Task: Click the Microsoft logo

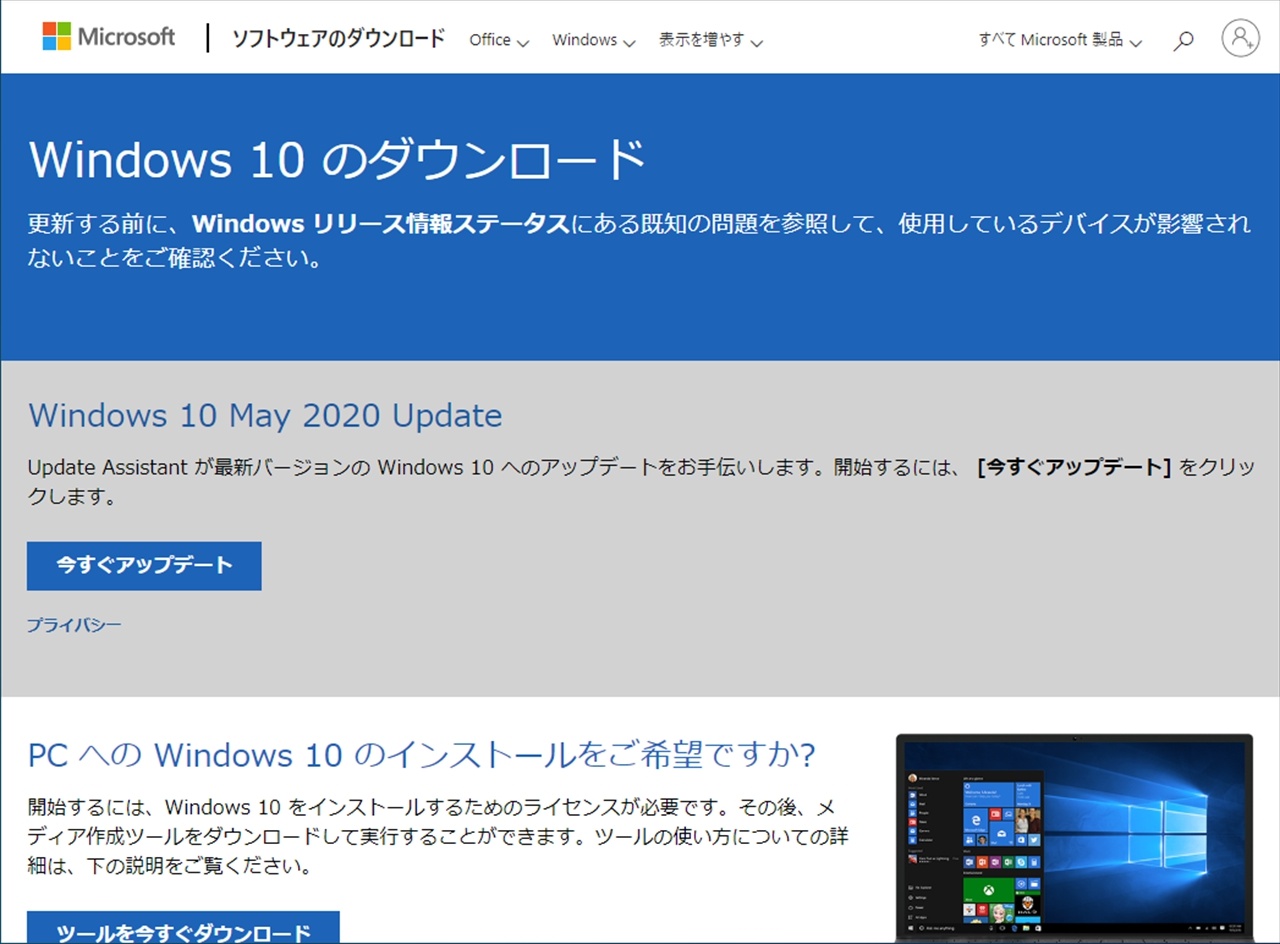Action: pos(108,37)
